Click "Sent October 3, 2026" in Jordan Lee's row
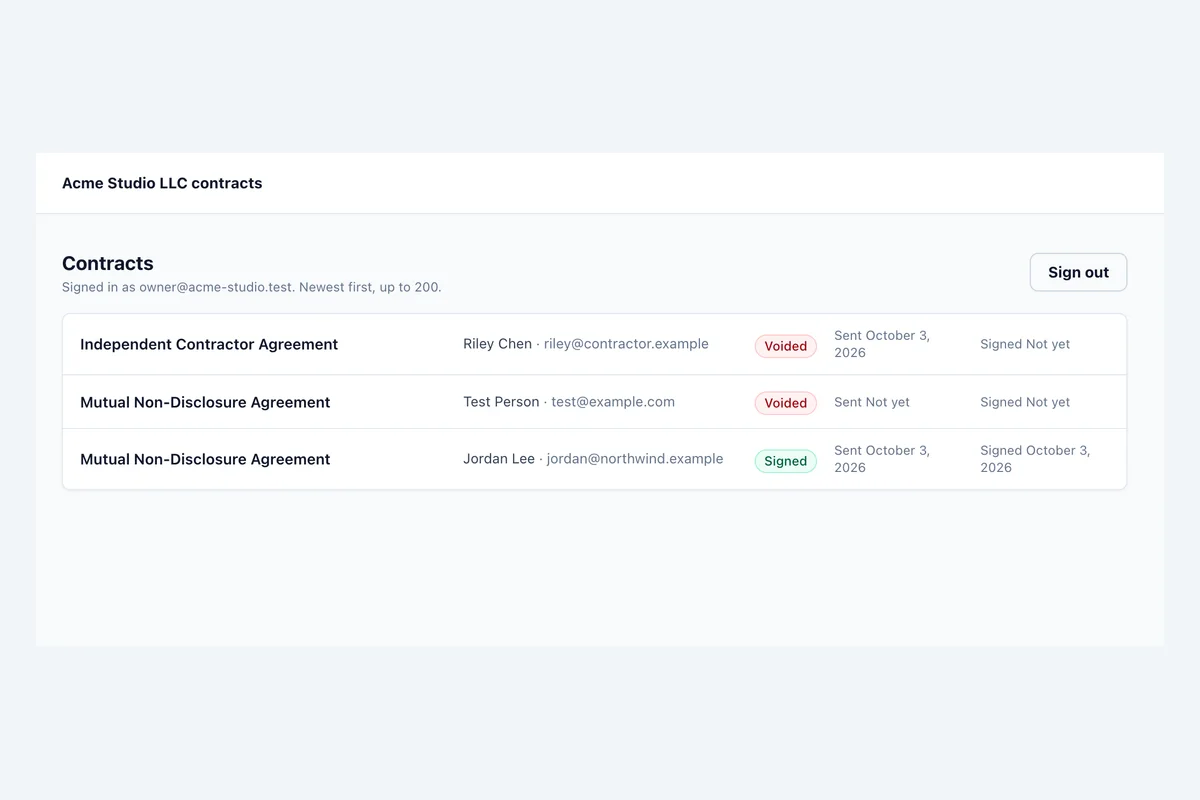This screenshot has height=800, width=1200. [x=884, y=459]
